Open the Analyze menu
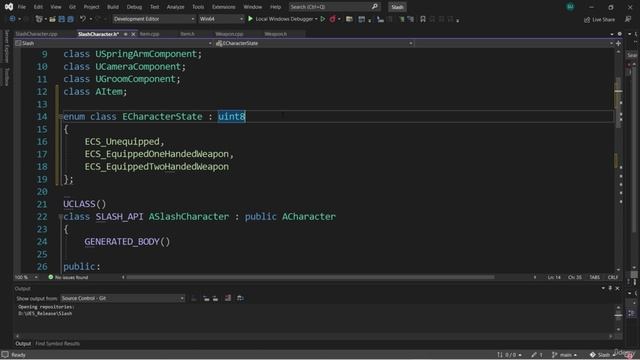640x360 pixels. click(175, 7)
